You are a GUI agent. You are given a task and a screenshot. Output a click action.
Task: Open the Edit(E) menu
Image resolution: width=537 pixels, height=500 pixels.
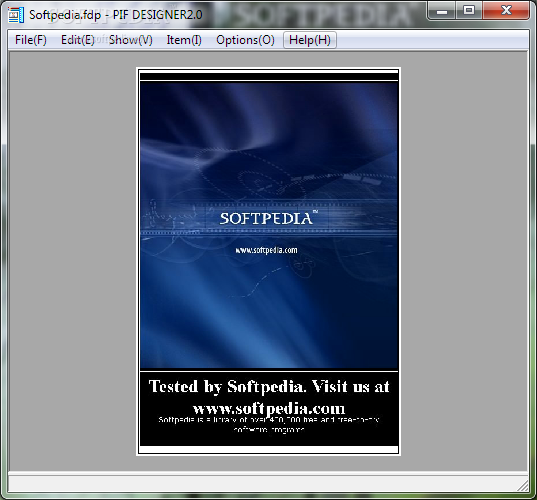point(77,40)
